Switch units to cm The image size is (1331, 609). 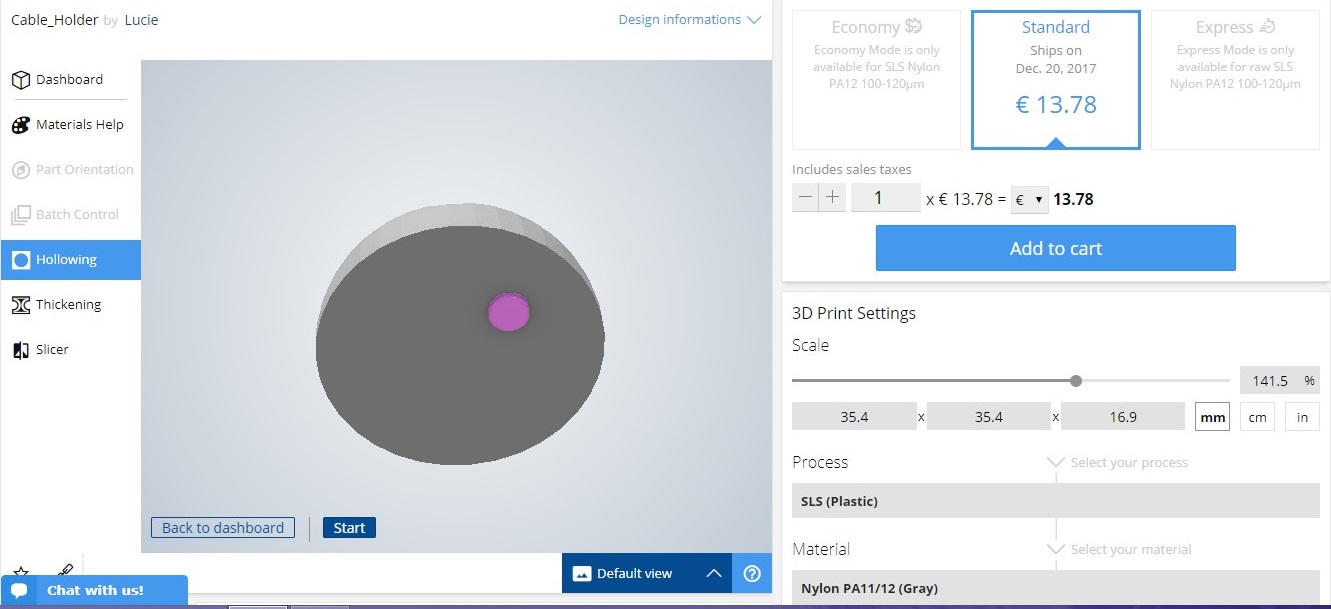coord(1257,417)
